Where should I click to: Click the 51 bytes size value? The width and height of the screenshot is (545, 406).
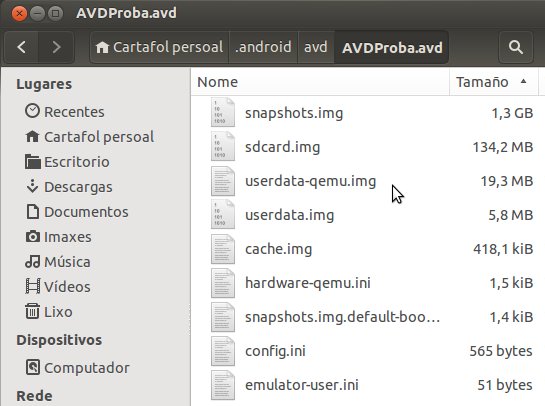coord(505,385)
